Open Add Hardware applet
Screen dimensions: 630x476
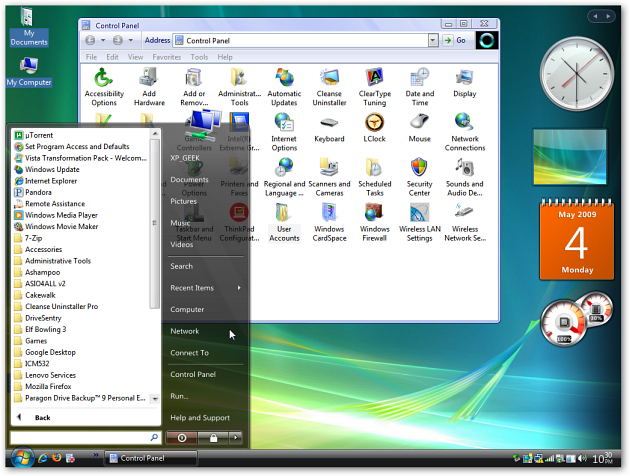[x=149, y=87]
